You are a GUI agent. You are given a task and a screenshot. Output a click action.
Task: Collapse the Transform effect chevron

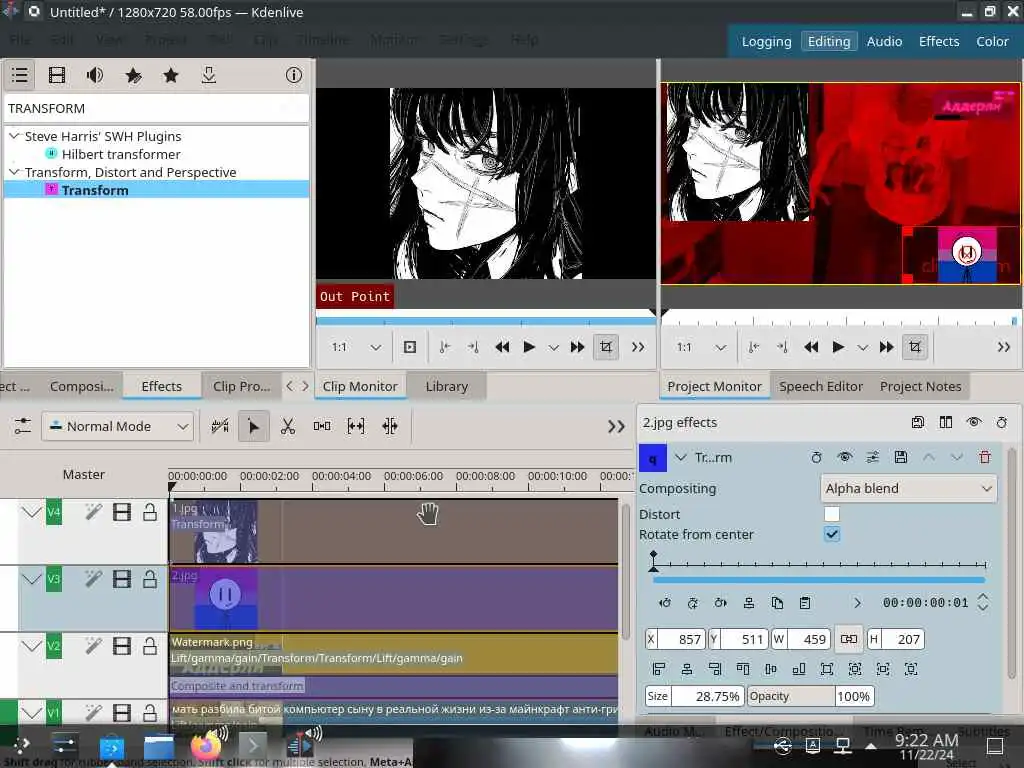tap(680, 457)
